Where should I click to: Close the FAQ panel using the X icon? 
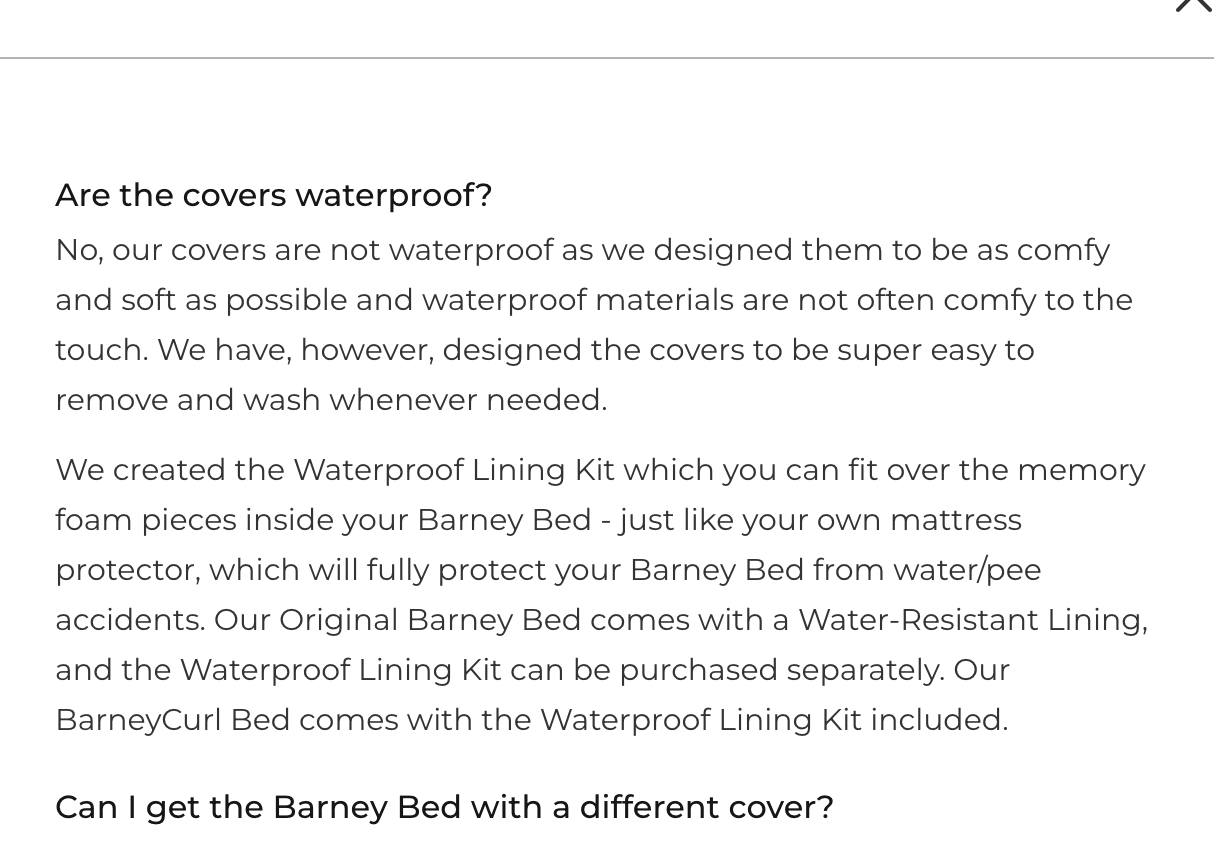coord(1194,4)
